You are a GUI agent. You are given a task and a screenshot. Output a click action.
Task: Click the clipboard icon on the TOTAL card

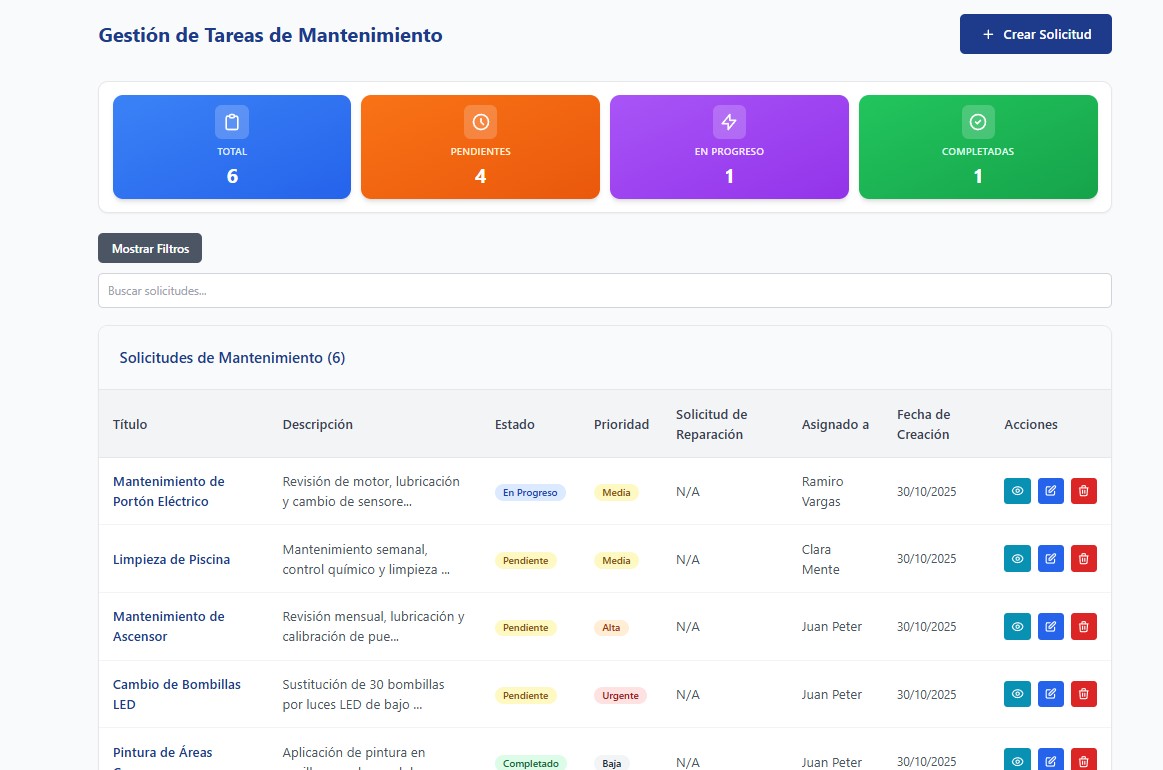coord(231,121)
